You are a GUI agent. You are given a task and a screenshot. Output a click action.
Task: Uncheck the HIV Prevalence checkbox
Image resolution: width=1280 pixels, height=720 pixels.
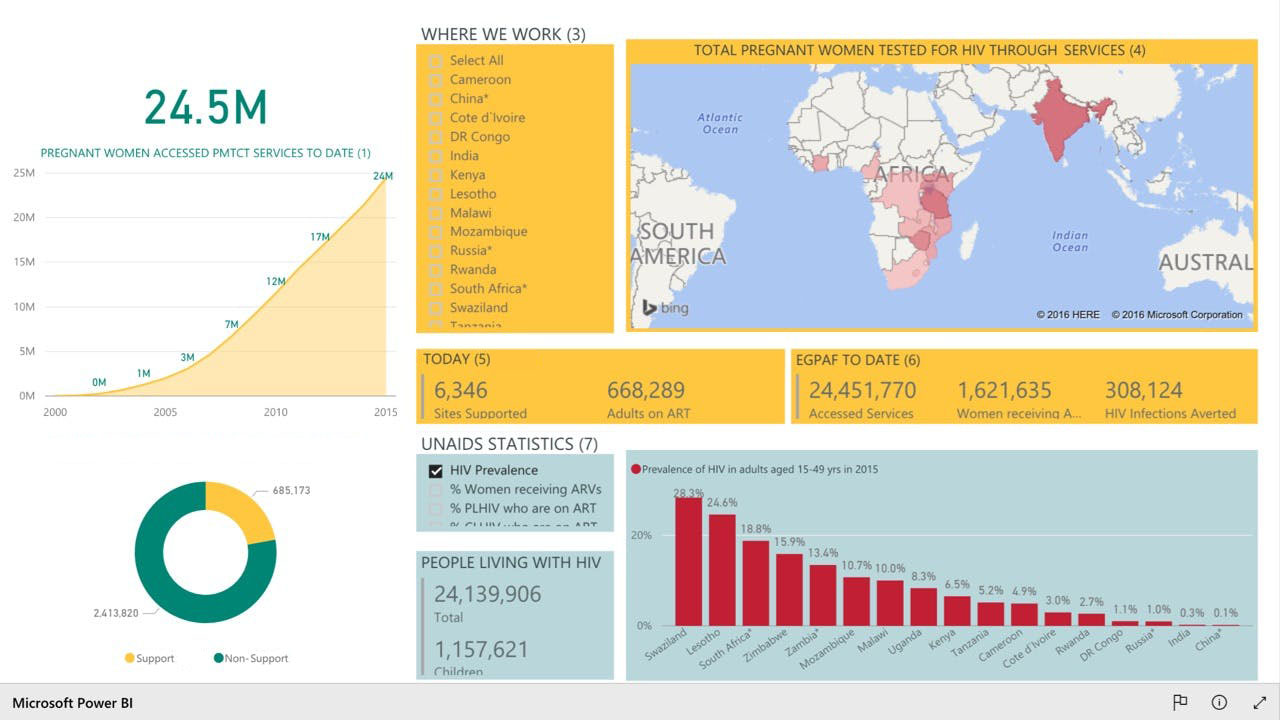coord(436,471)
